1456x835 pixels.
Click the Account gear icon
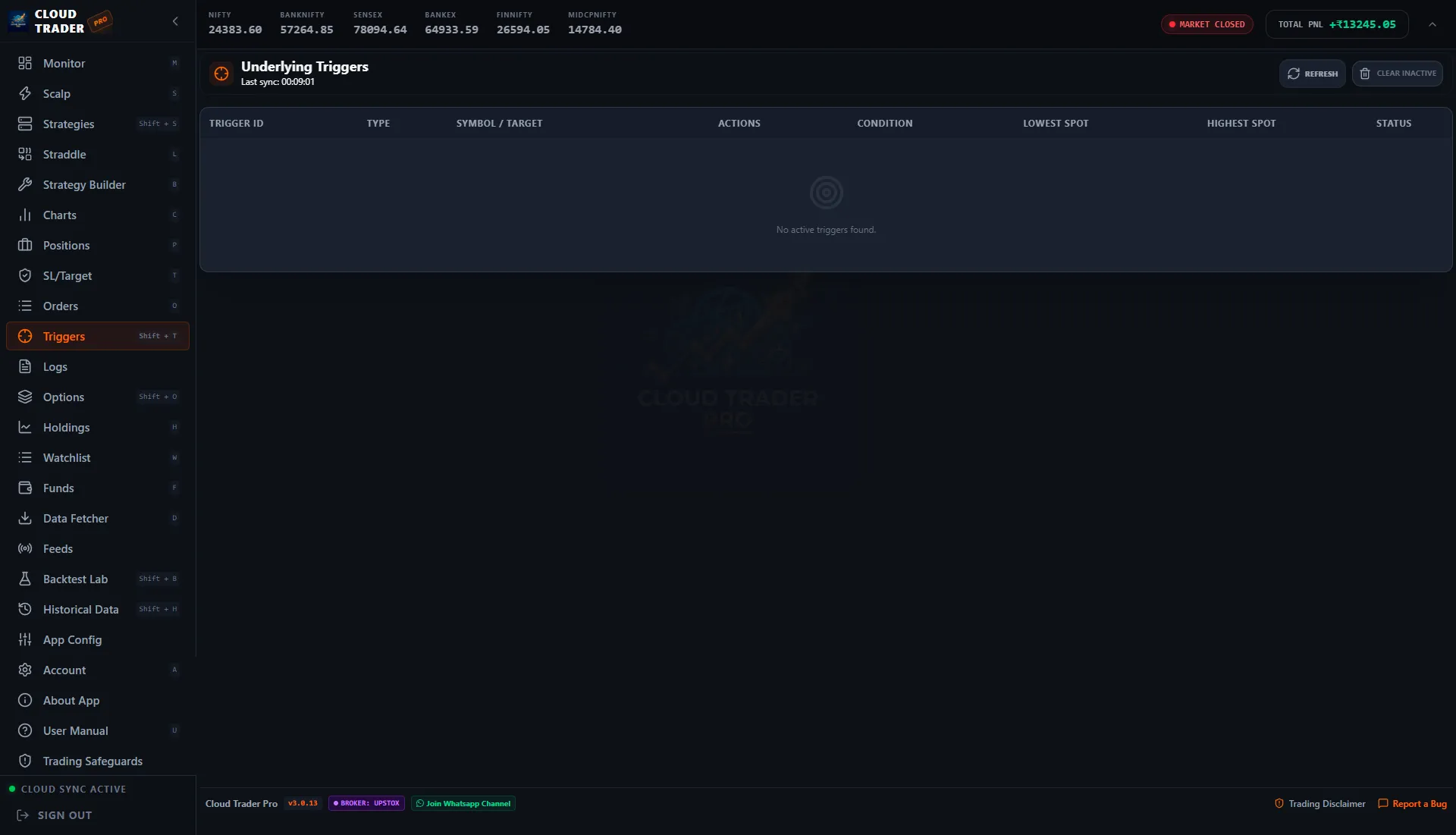pos(25,670)
